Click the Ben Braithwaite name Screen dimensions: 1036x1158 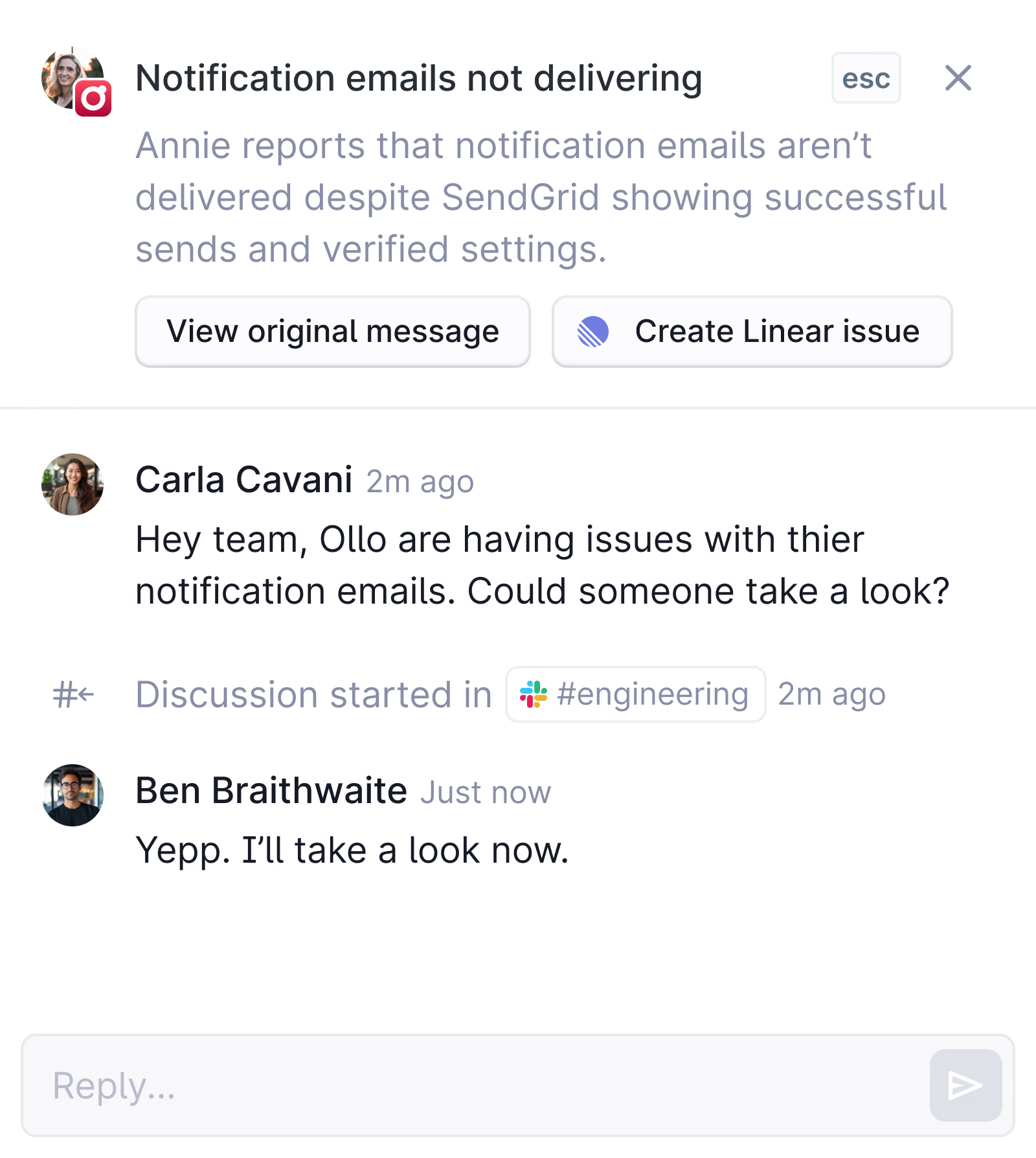[271, 791]
